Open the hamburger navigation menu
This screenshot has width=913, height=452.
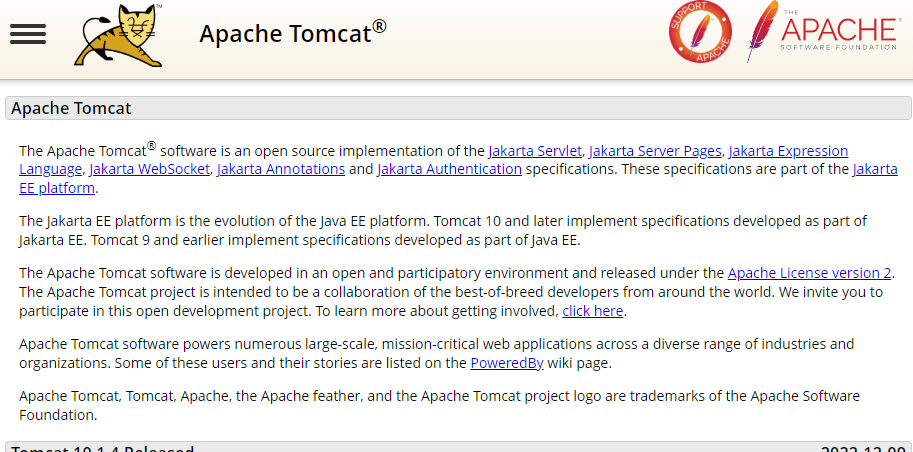pyautogui.click(x=28, y=34)
